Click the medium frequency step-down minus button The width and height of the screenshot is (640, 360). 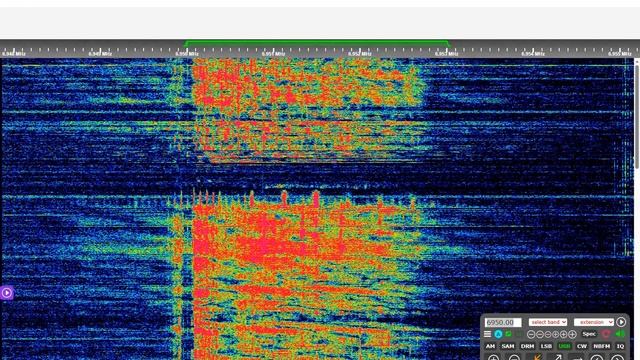(x=540, y=334)
